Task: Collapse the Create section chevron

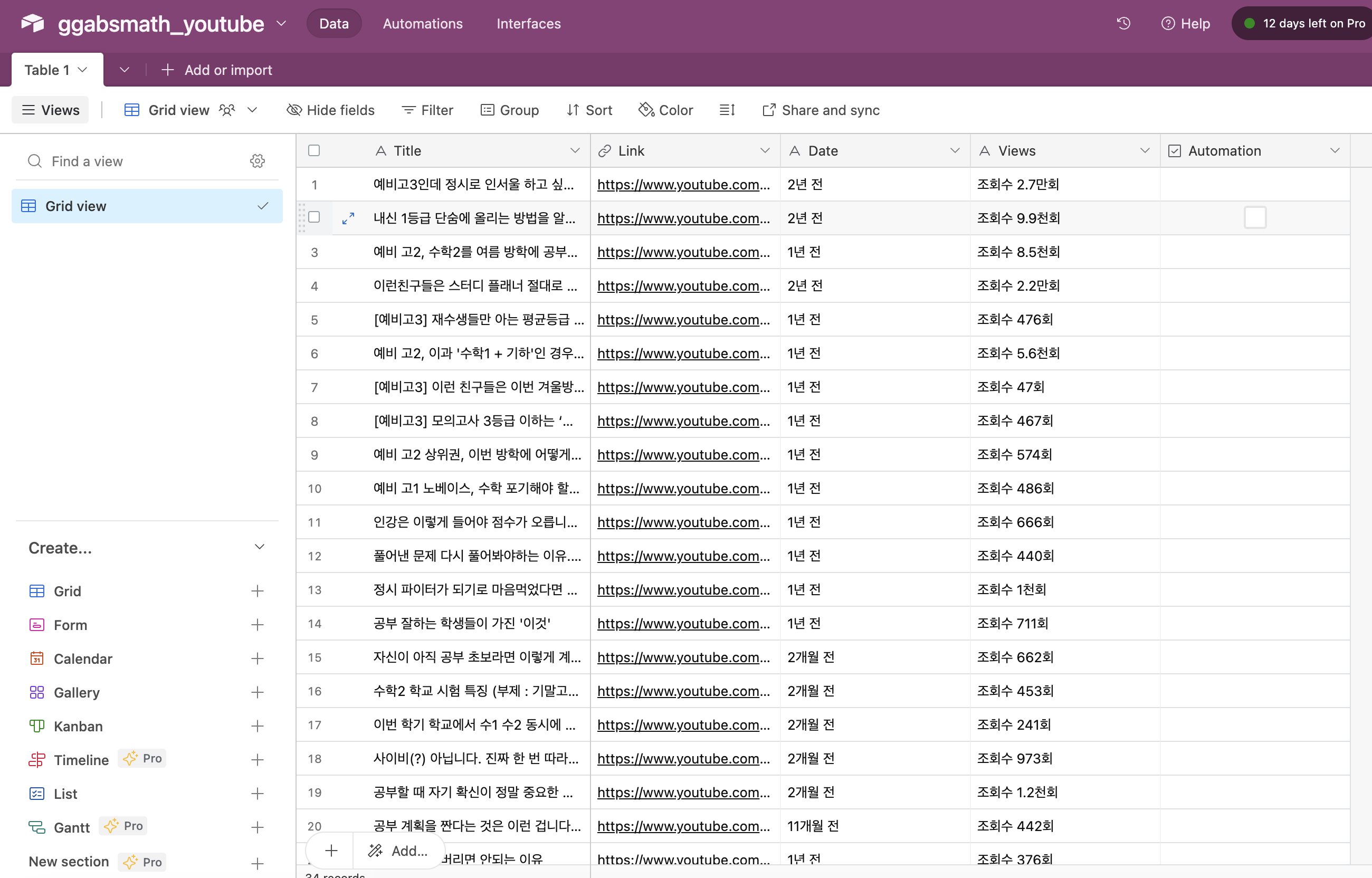Action: (259, 547)
